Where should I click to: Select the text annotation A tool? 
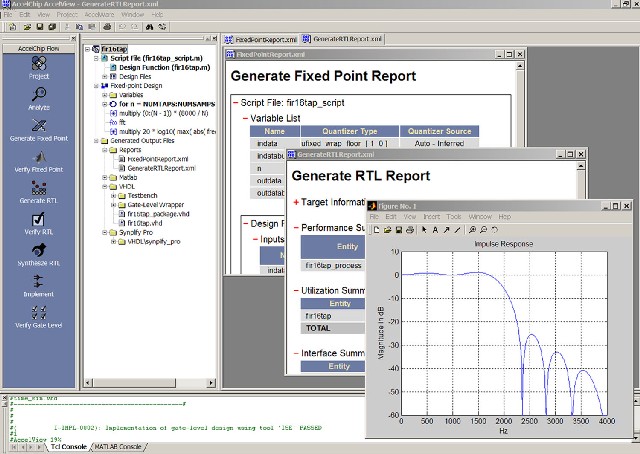click(435, 230)
